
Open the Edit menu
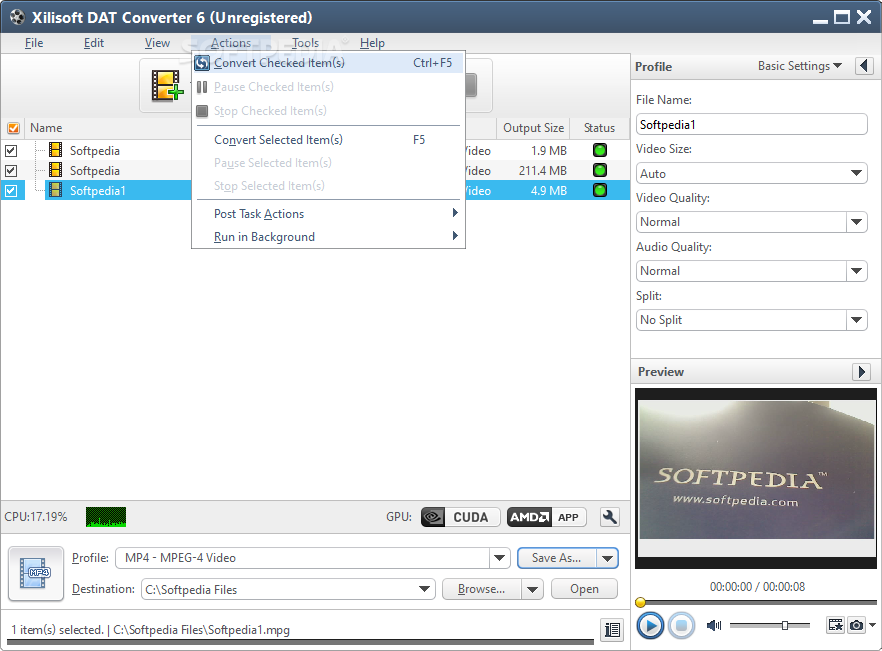[x=93, y=43]
